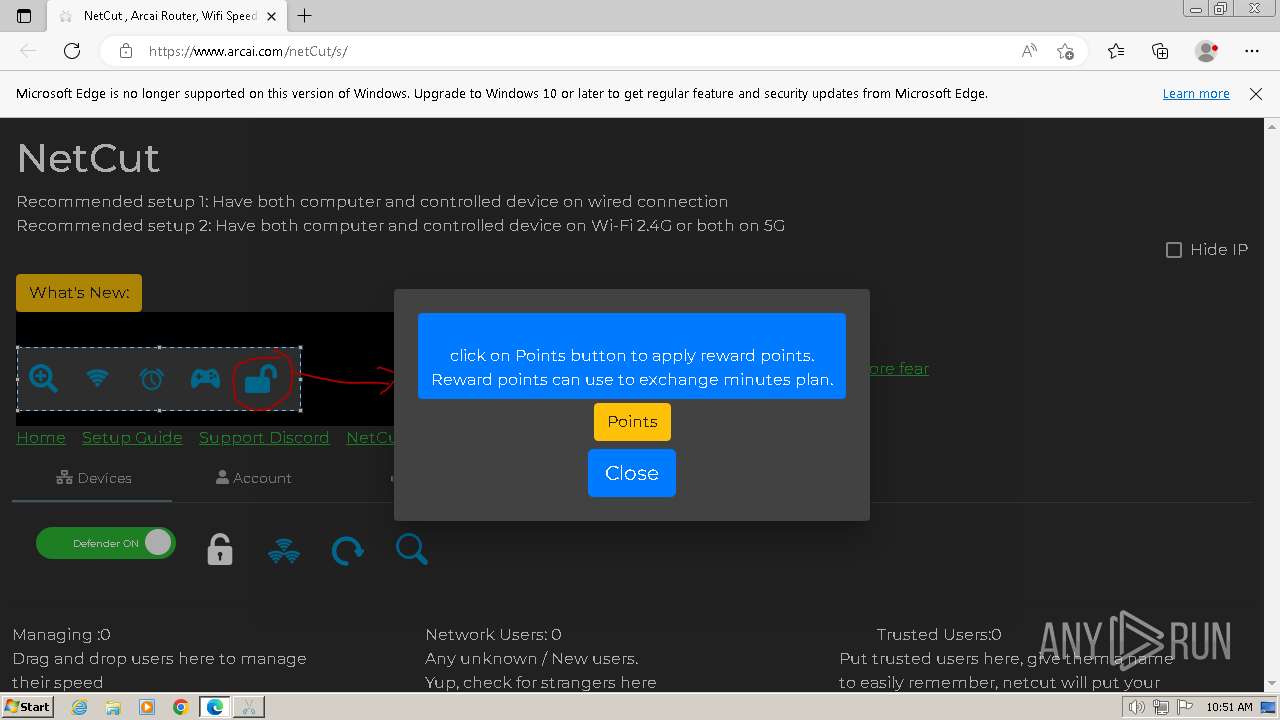Screen dimensions: 1280x720
Task: Switch to the Account tab
Action: click(253, 478)
